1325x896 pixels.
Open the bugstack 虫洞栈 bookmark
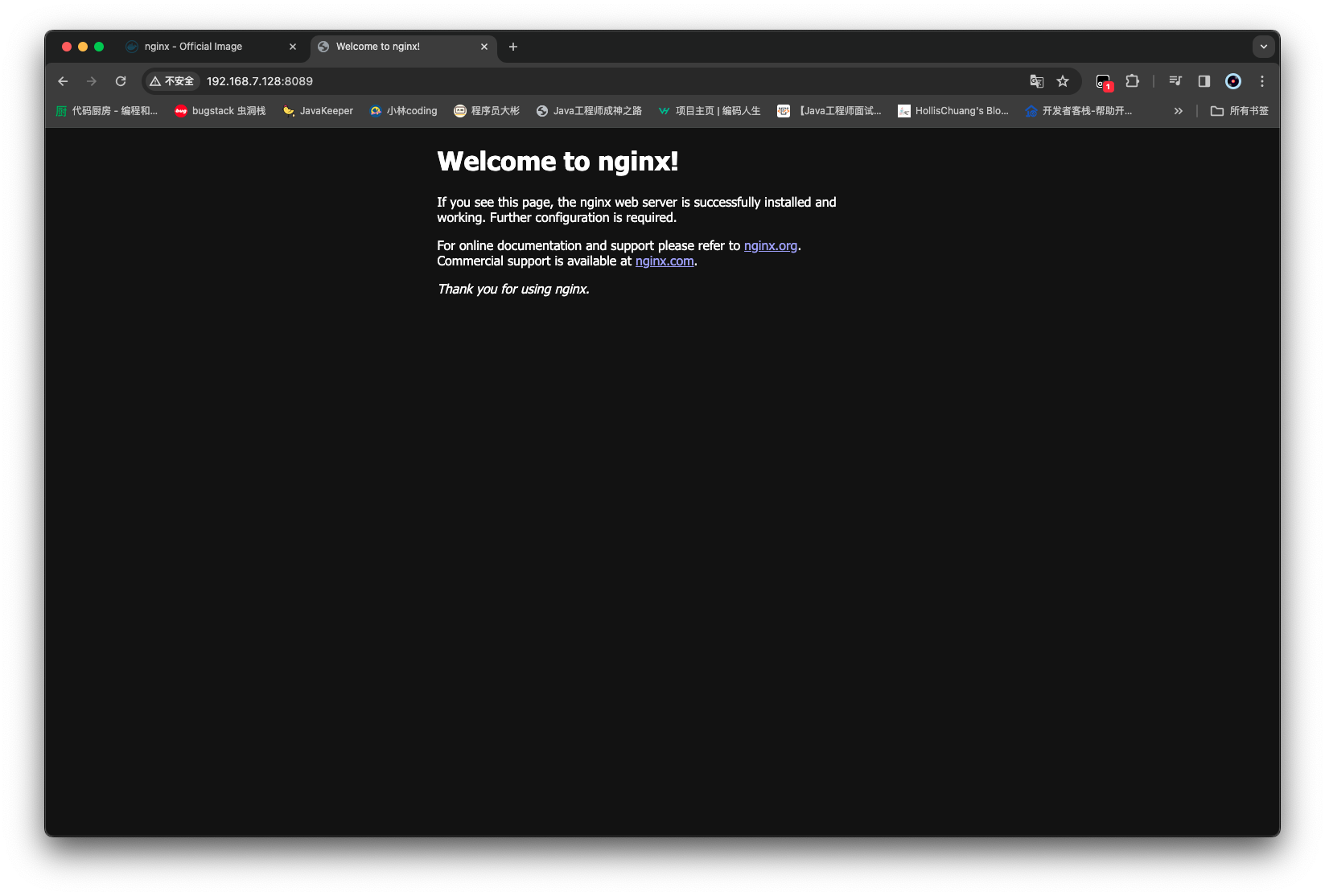[220, 111]
